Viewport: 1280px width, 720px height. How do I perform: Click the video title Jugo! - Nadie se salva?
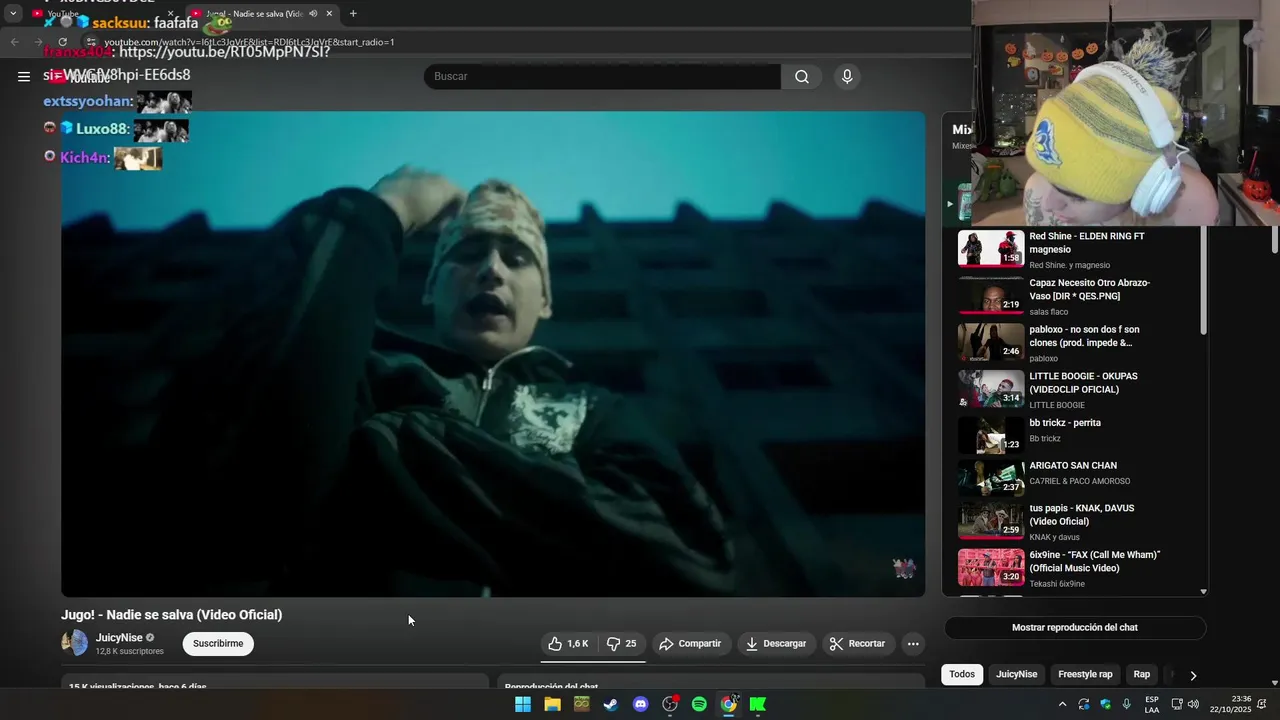(x=172, y=615)
